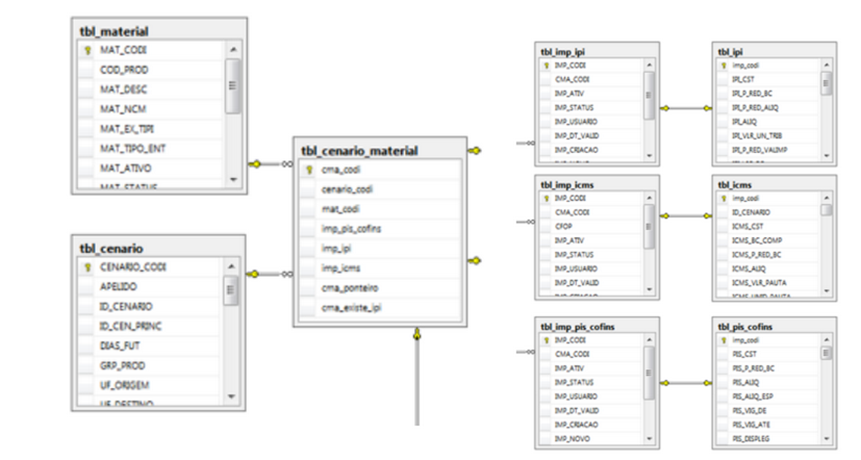Image resolution: width=861 pixels, height=460 pixels.
Task: Select the IMP_NOVO column in tbl_imp_pis_cofins
Action: pyautogui.click(x=590, y=439)
